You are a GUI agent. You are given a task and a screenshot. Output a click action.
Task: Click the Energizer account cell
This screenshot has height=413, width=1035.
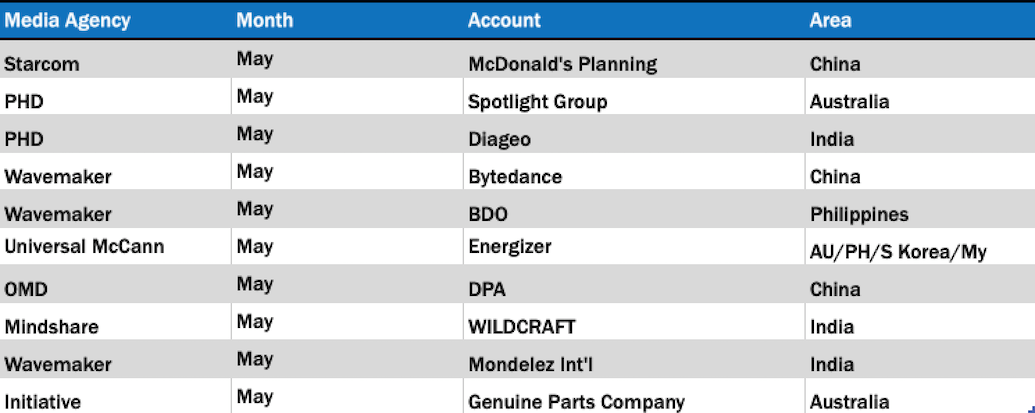[x=509, y=246]
